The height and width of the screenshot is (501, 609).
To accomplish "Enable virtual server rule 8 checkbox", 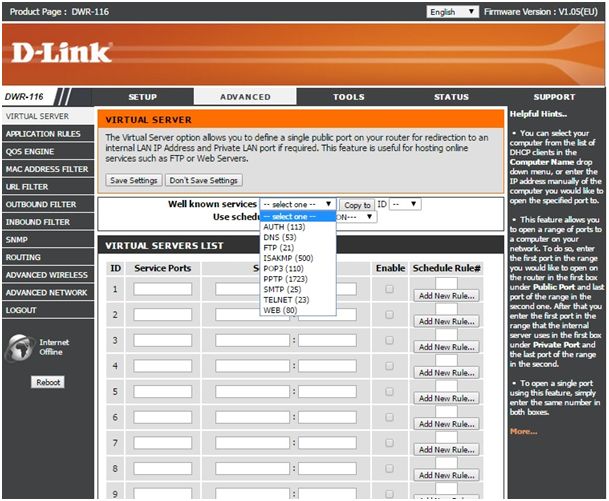I will pyautogui.click(x=389, y=468).
